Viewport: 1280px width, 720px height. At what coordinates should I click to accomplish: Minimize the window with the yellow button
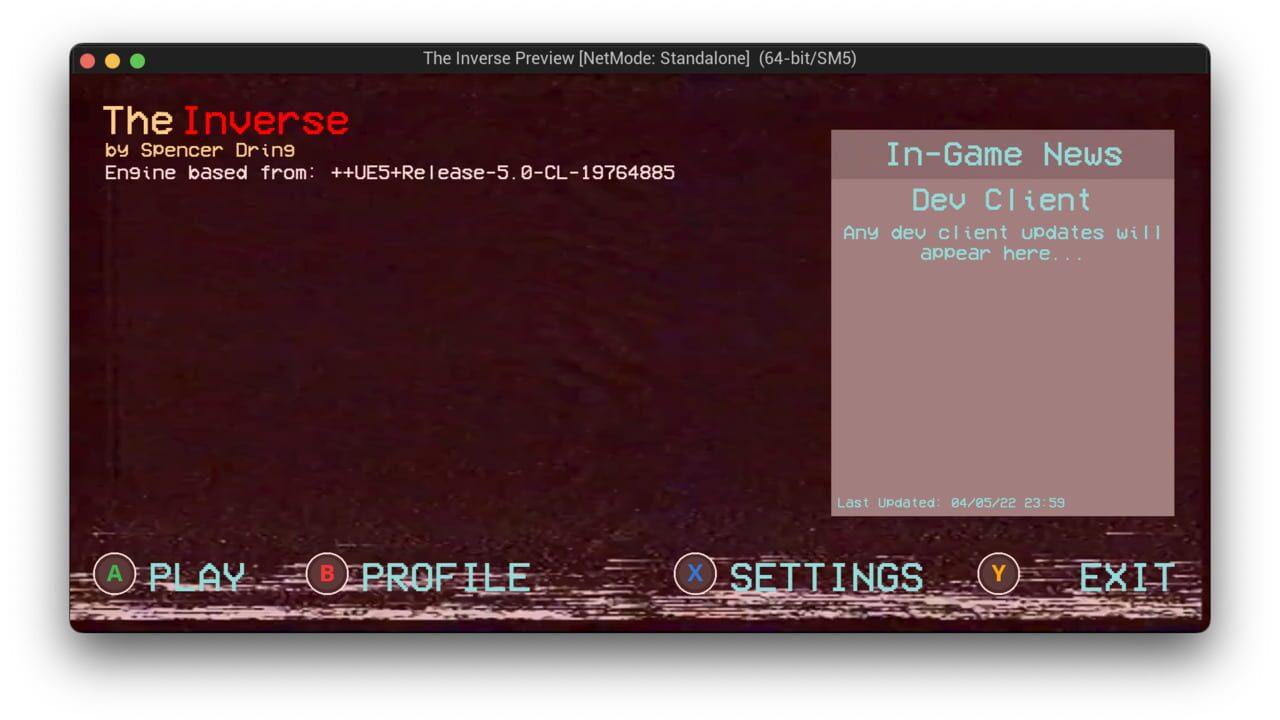tap(112, 61)
